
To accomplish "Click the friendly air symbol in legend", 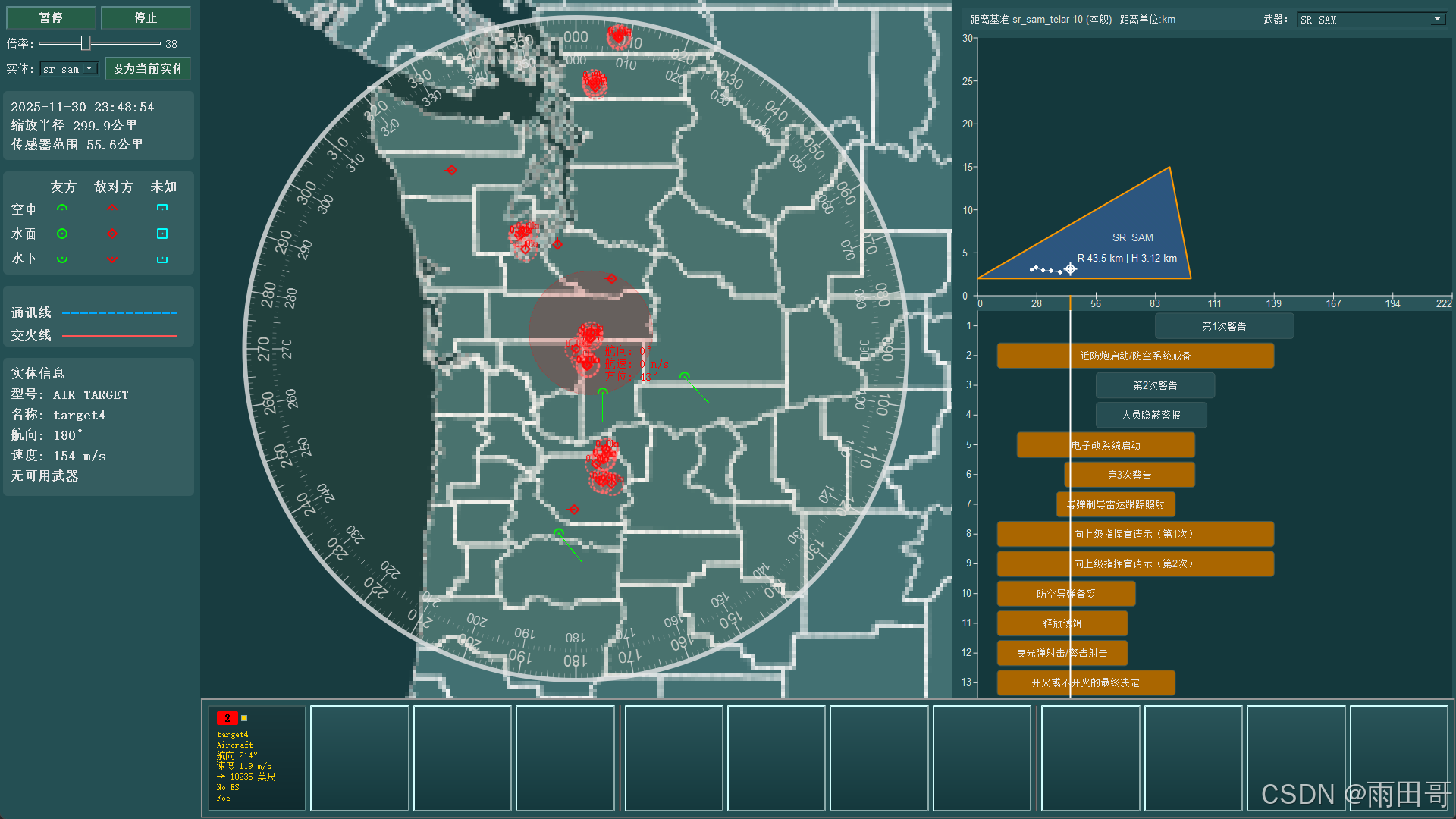I will coord(62,209).
